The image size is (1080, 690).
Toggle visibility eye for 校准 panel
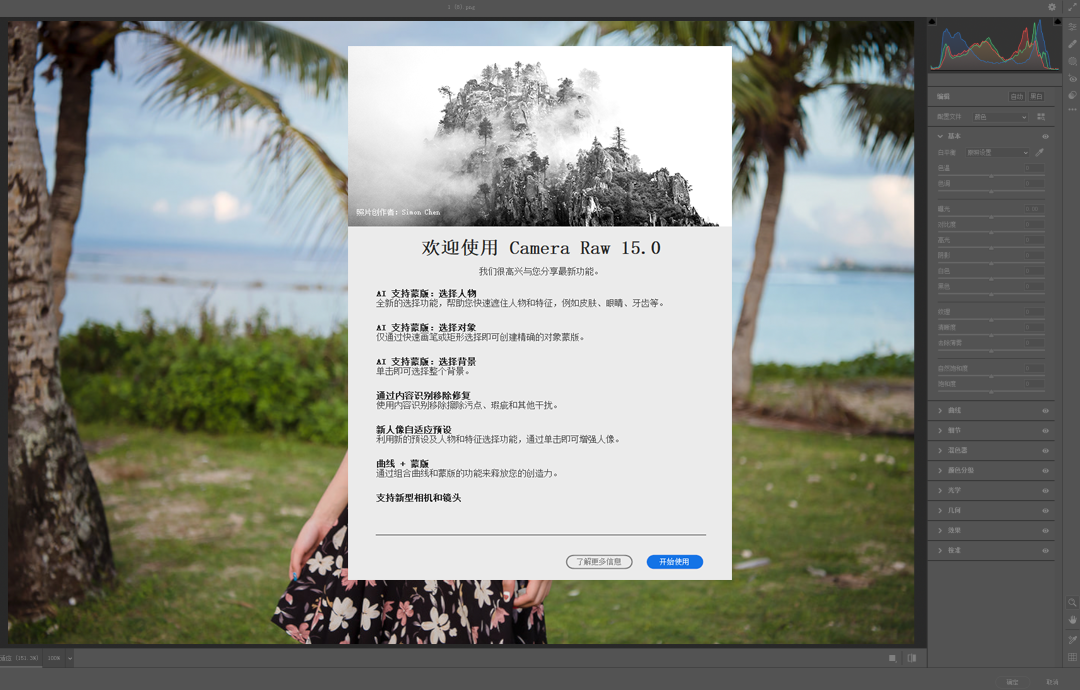1046,550
